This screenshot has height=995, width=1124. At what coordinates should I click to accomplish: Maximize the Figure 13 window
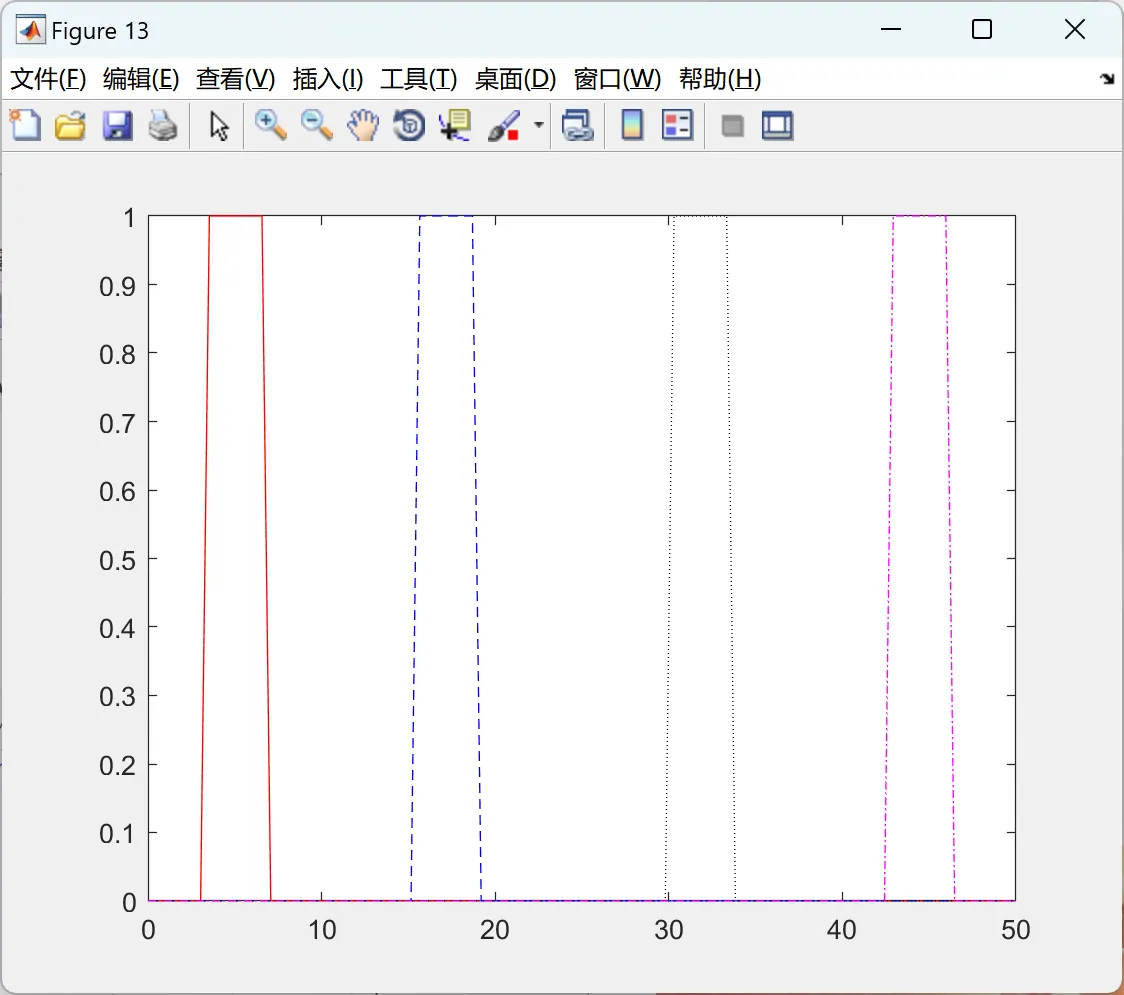click(981, 29)
